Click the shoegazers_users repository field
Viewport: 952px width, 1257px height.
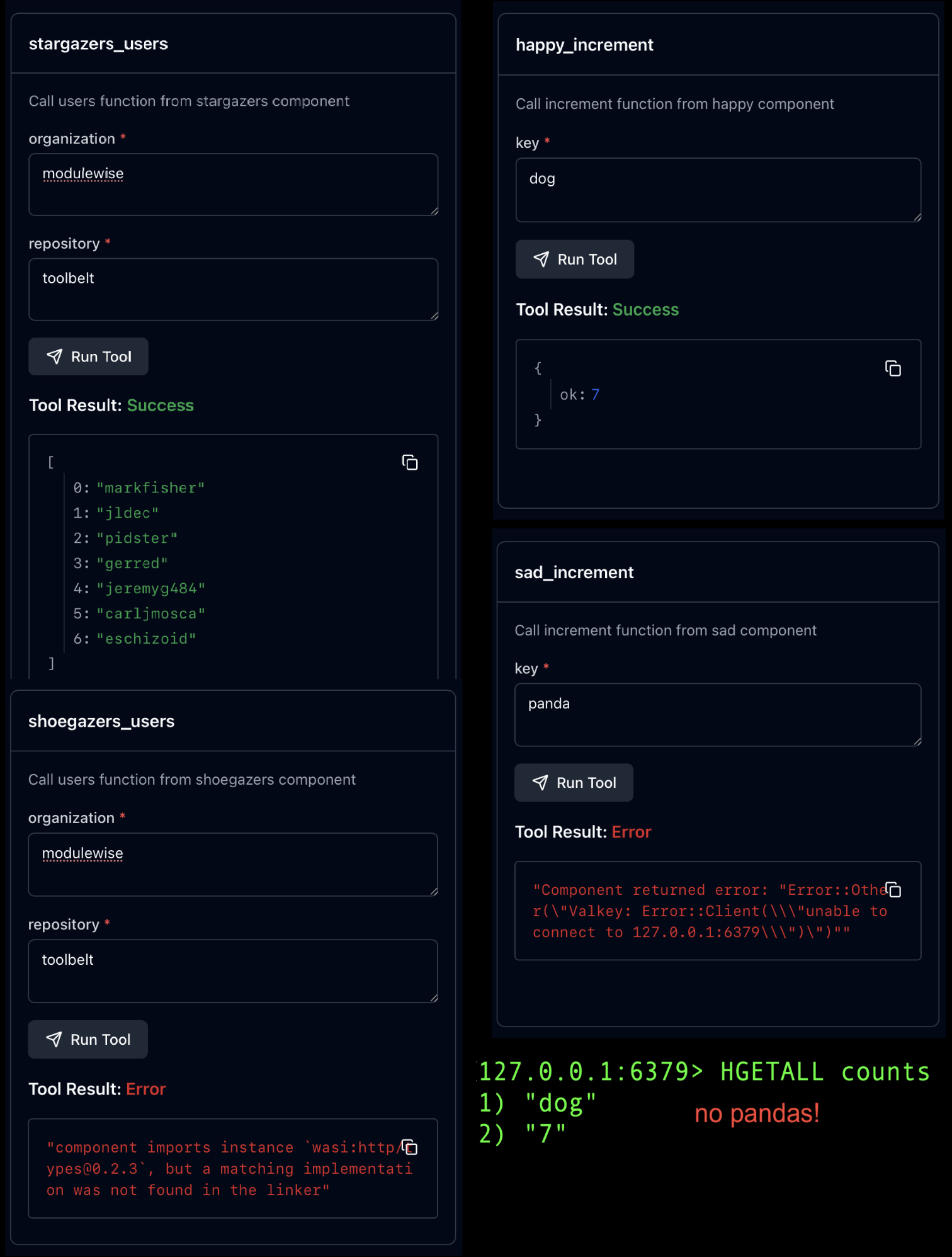coord(233,970)
